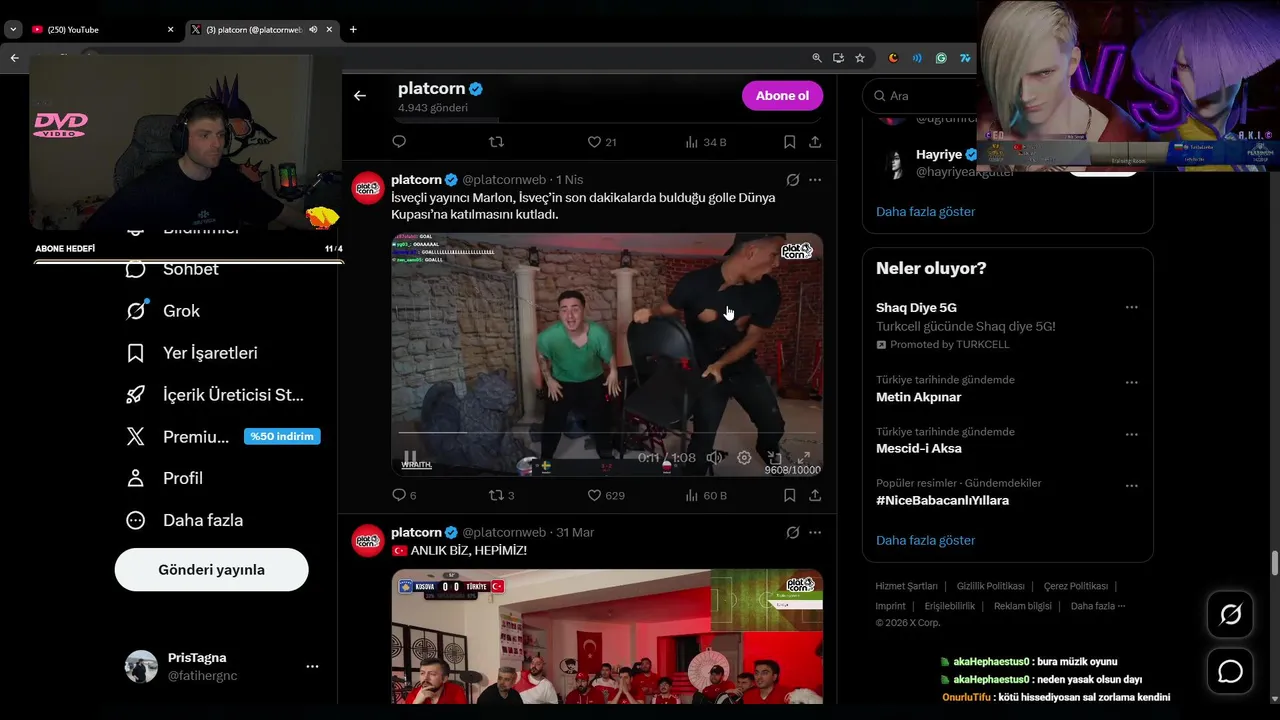The height and width of the screenshot is (720, 1280).
Task: Open more options for Metin Akpınar trend
Action: [x=1131, y=383]
